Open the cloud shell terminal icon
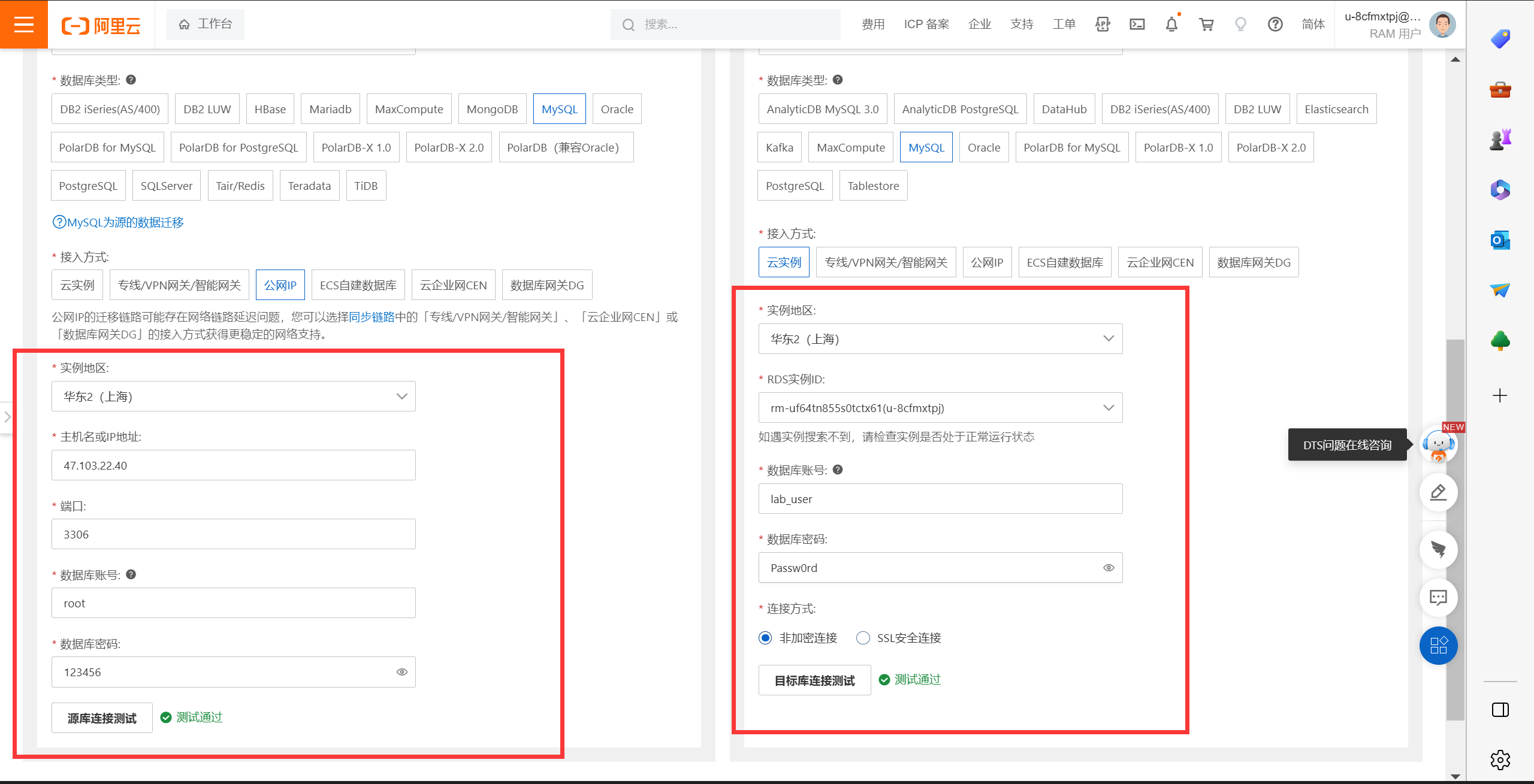1534x784 pixels. (x=1137, y=25)
